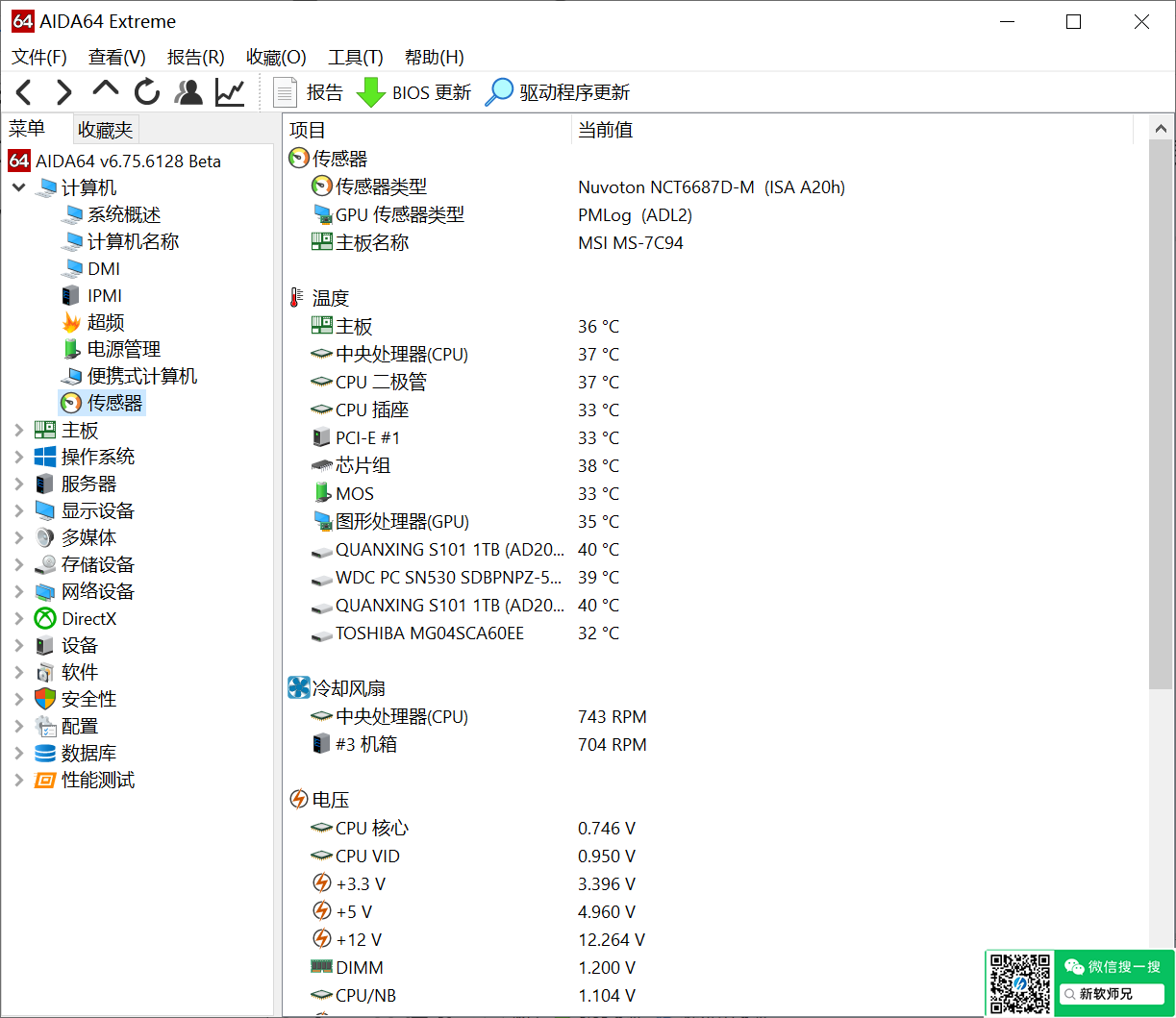Click the 驱动程序更新 magnifier button
The width and height of the screenshot is (1176, 1018).
(558, 92)
